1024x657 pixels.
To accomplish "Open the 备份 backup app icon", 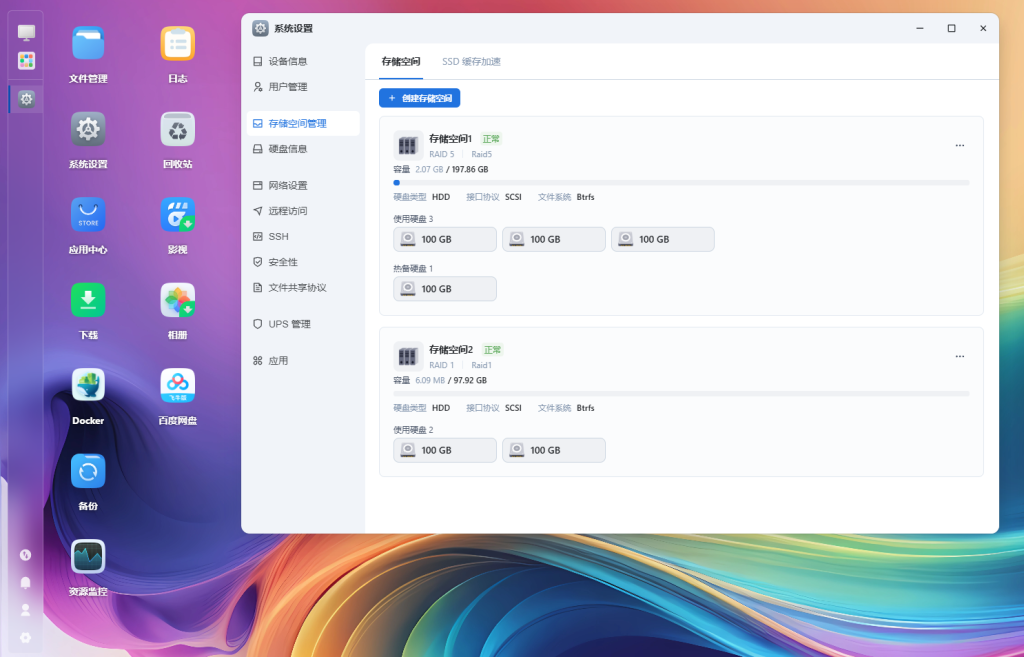I will 88,471.
